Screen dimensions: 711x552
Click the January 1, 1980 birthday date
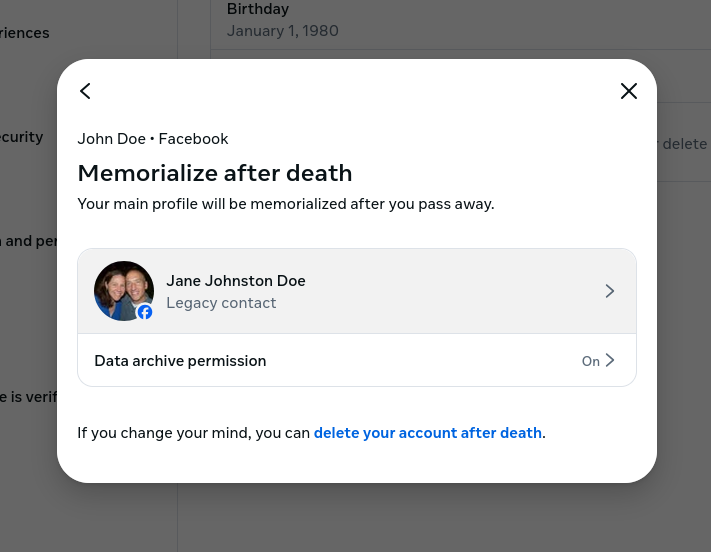pos(282,31)
